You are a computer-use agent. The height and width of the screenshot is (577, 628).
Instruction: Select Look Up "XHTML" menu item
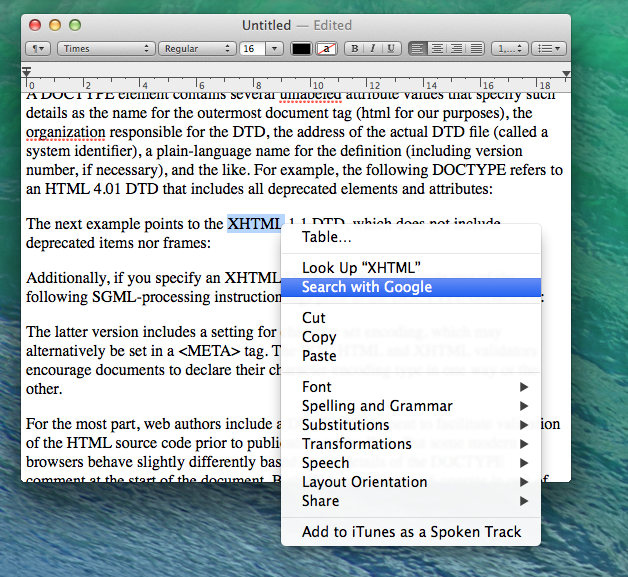(x=411, y=268)
